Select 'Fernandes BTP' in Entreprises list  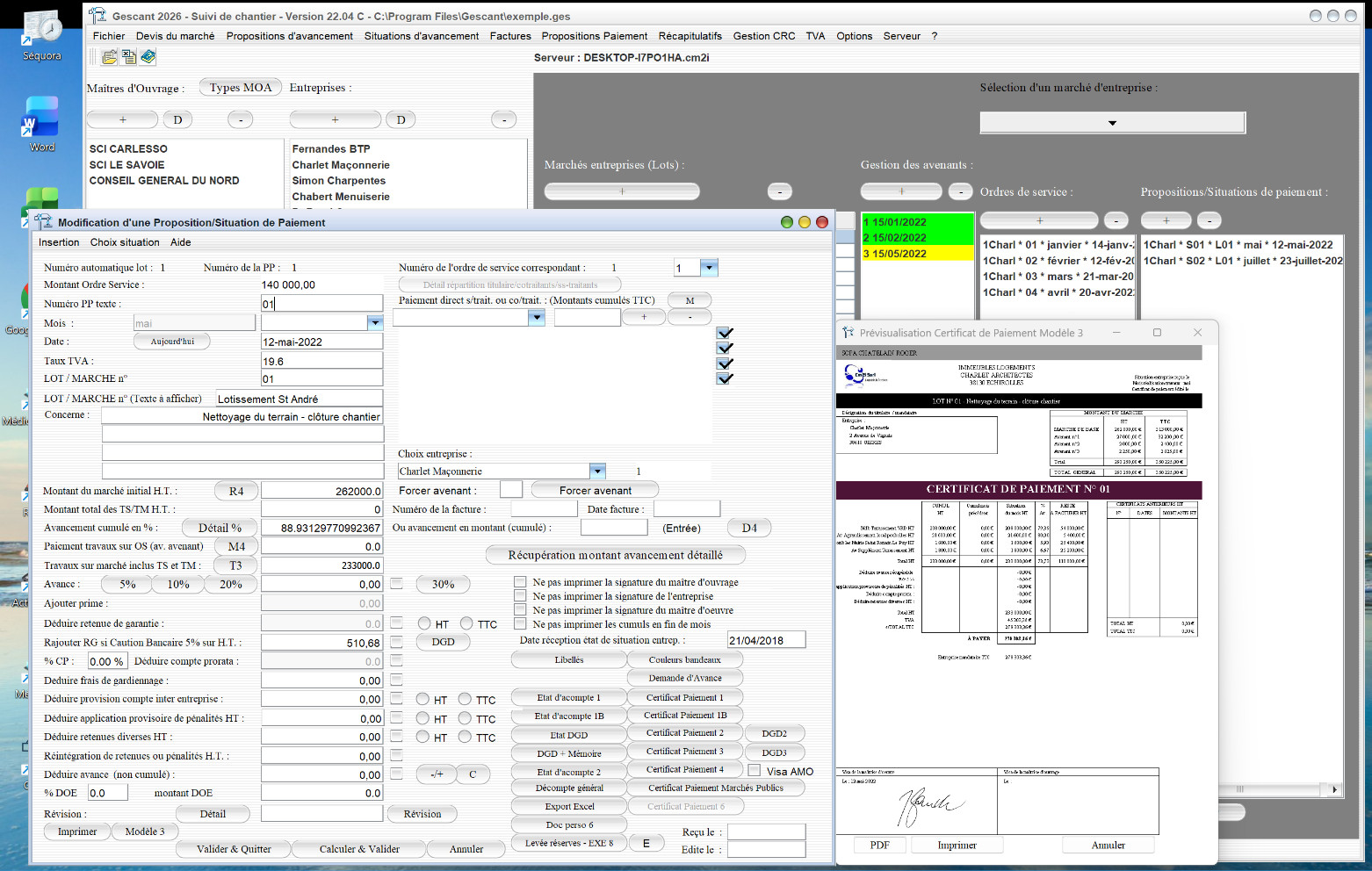331,149
